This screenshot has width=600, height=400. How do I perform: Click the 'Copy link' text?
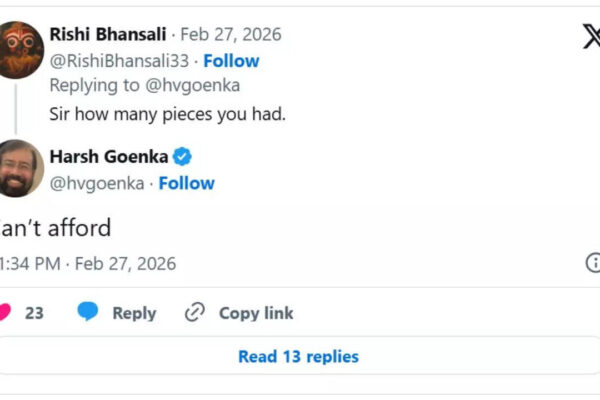pyautogui.click(x=256, y=313)
